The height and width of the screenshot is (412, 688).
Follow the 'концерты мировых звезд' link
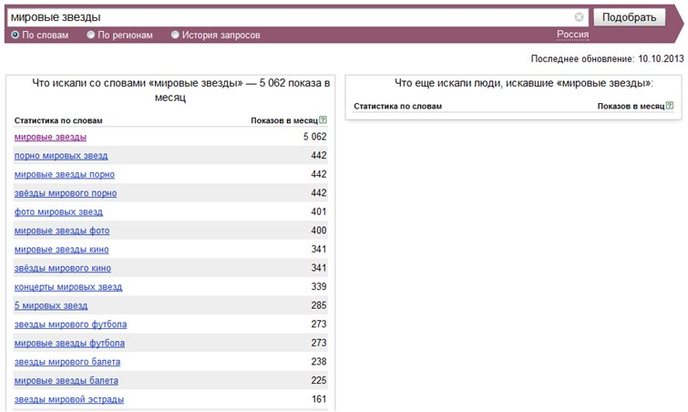tap(68, 287)
